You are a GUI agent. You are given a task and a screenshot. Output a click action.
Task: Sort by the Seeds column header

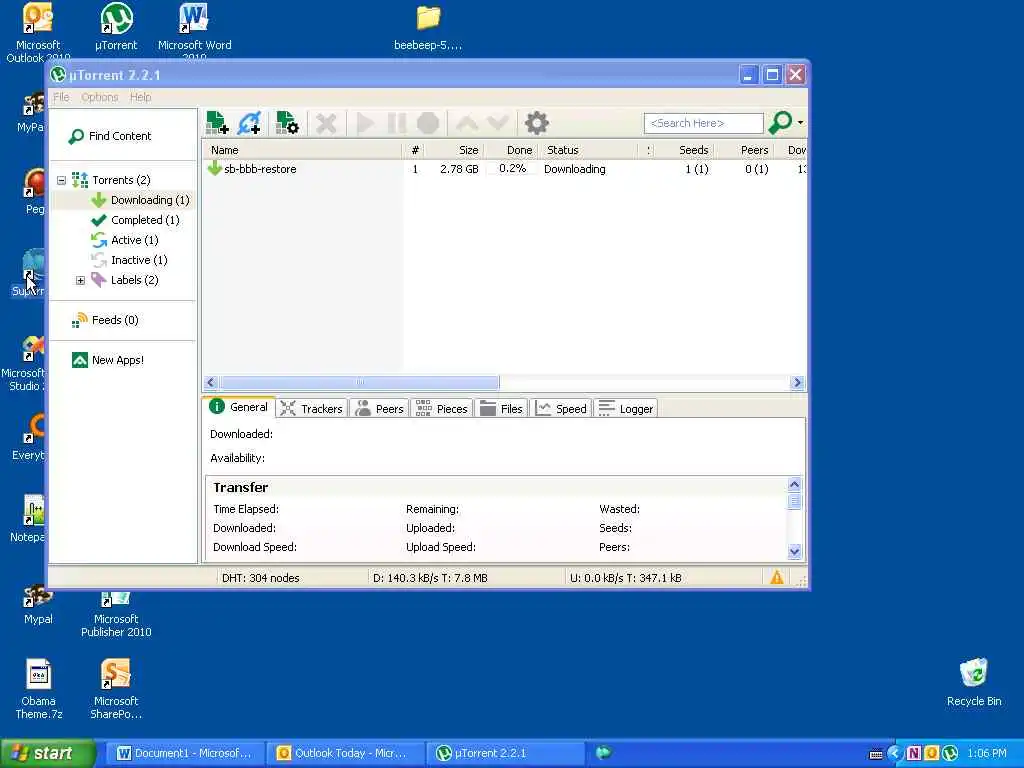[x=685, y=150]
